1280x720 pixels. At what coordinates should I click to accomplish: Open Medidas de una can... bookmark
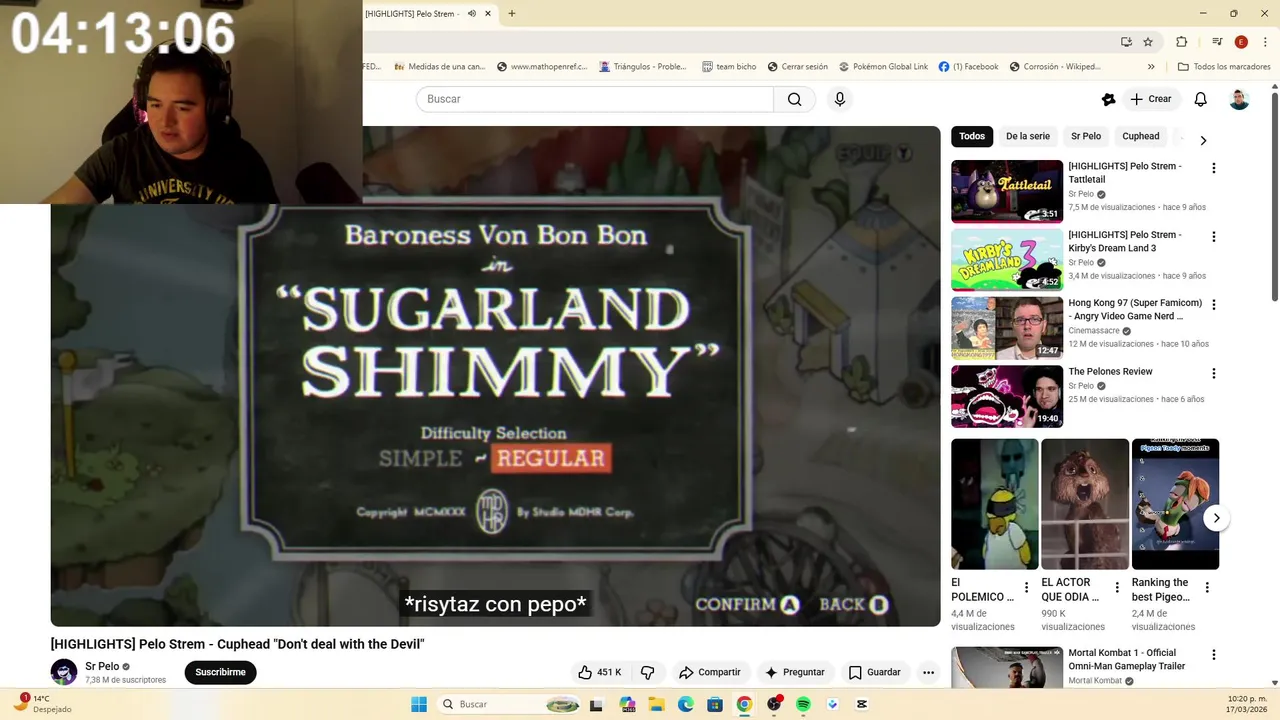click(x=440, y=67)
